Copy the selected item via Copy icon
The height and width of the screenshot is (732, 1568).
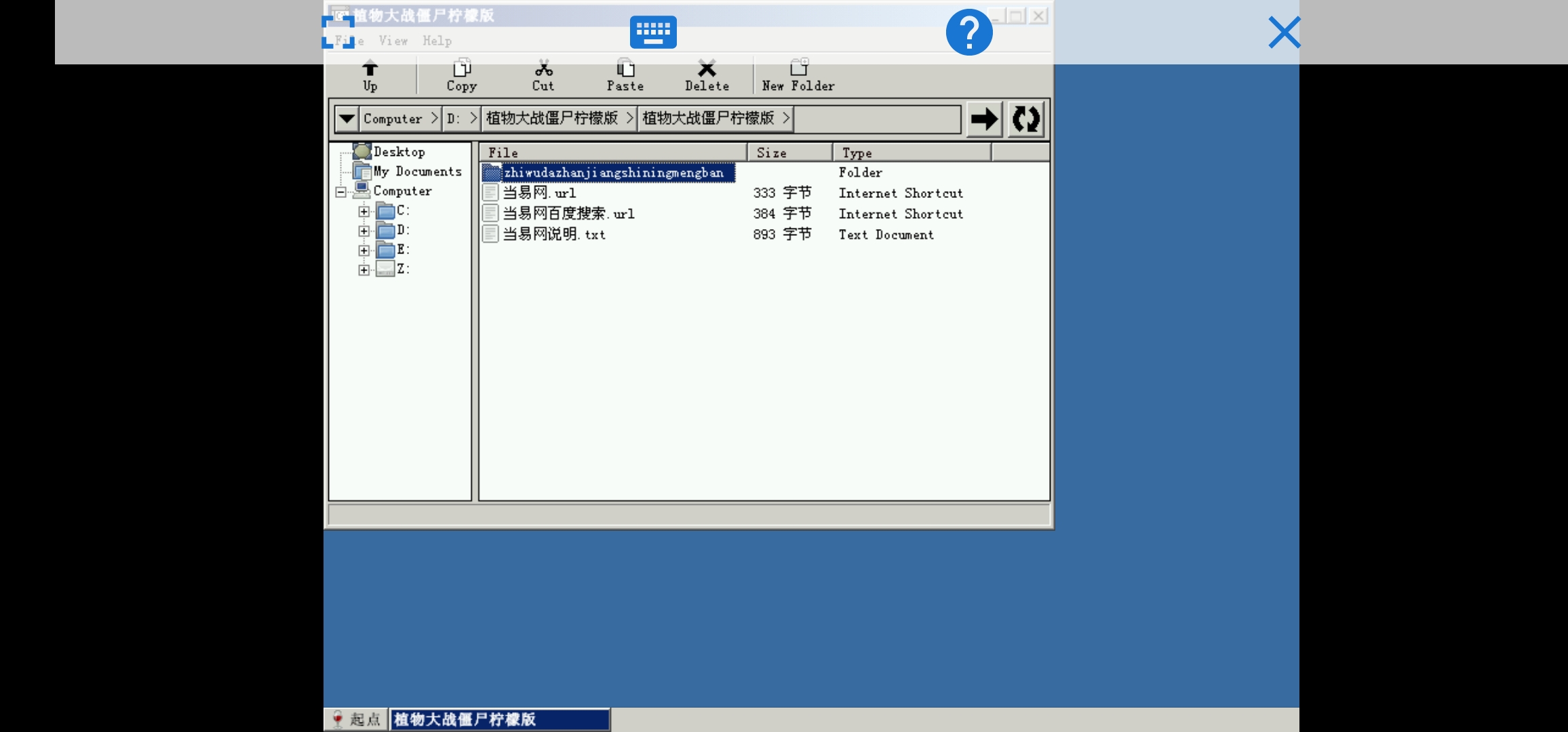(x=462, y=75)
